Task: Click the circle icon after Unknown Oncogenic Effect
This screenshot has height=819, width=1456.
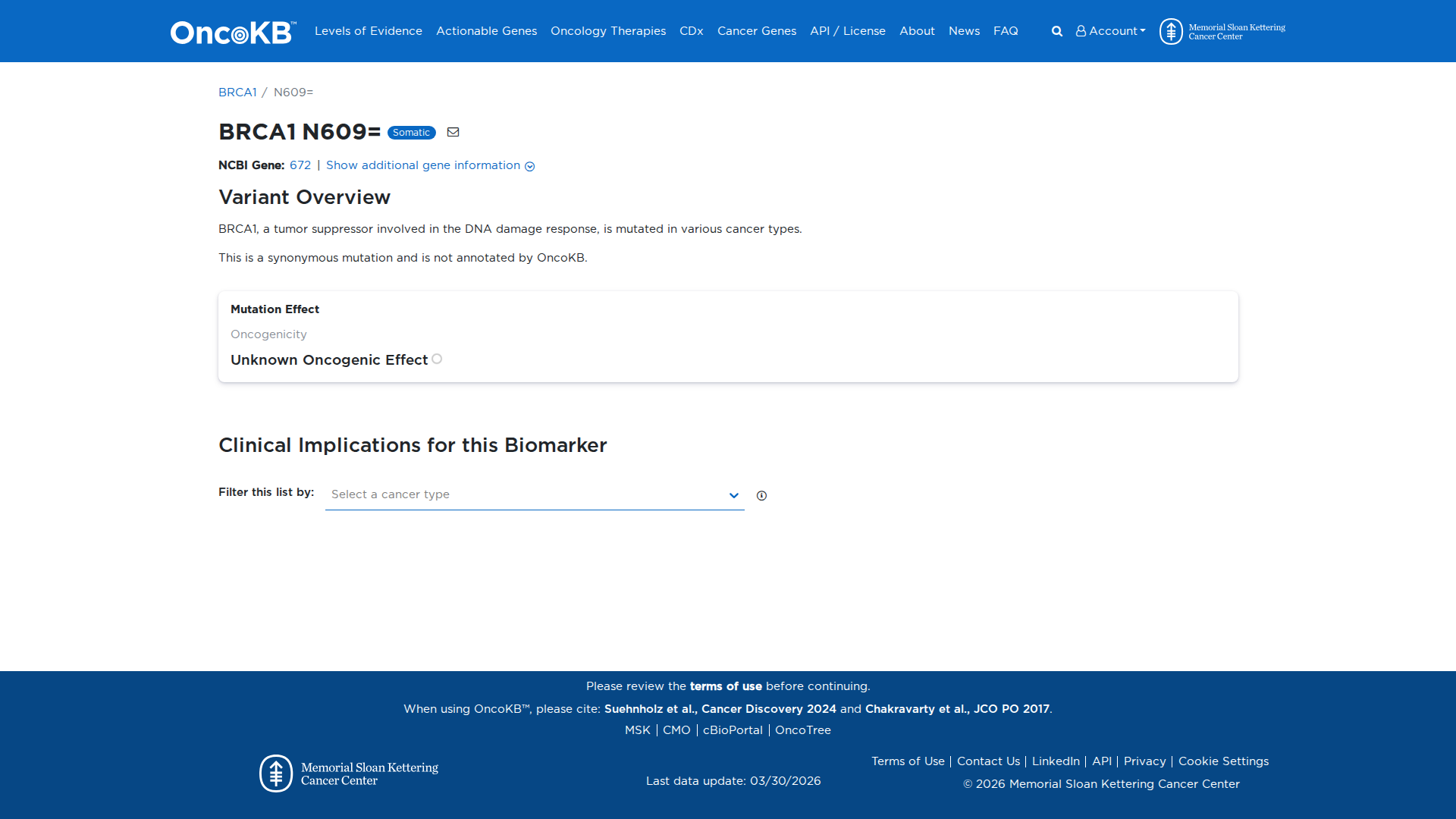Action: click(x=437, y=359)
